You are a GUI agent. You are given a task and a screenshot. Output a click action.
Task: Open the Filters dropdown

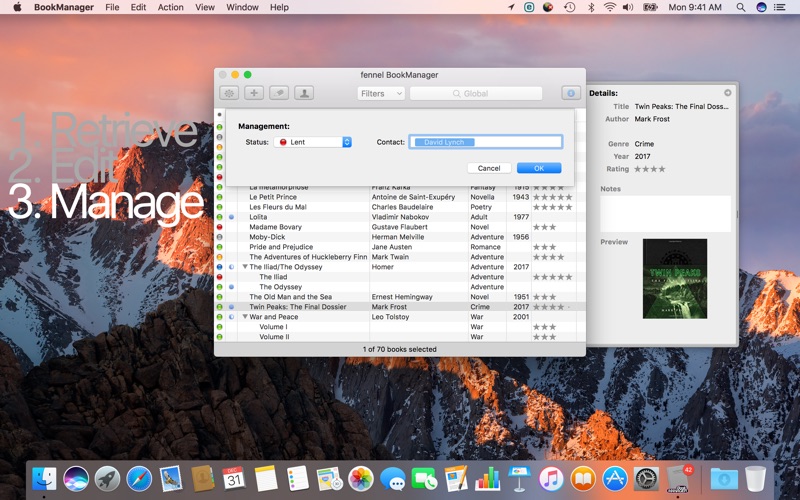381,93
